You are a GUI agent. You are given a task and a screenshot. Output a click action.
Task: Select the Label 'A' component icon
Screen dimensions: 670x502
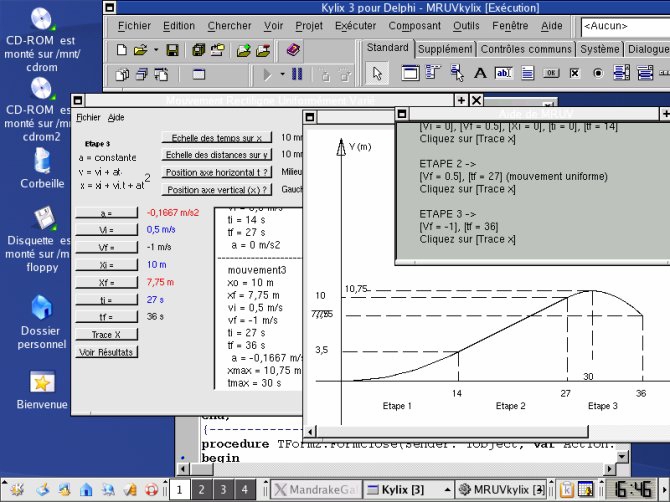tap(480, 73)
